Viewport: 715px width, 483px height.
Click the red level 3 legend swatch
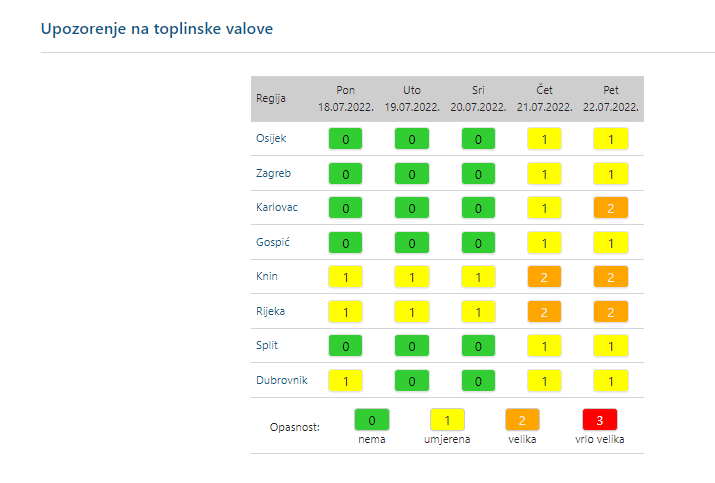pyautogui.click(x=600, y=420)
